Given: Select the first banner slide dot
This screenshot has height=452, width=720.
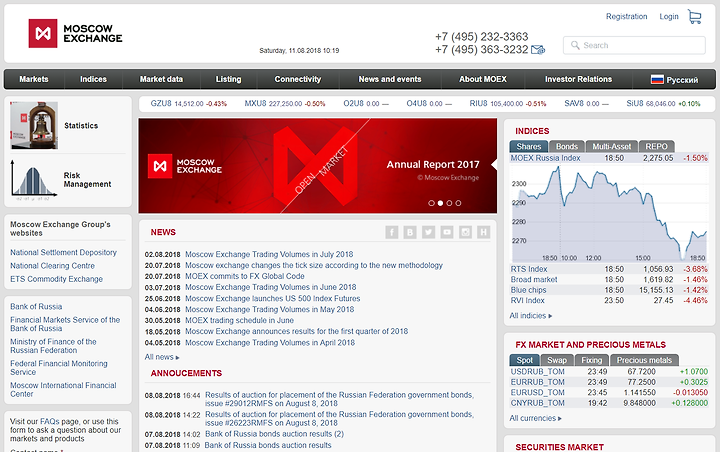Looking at the screenshot, I should [x=431, y=203].
